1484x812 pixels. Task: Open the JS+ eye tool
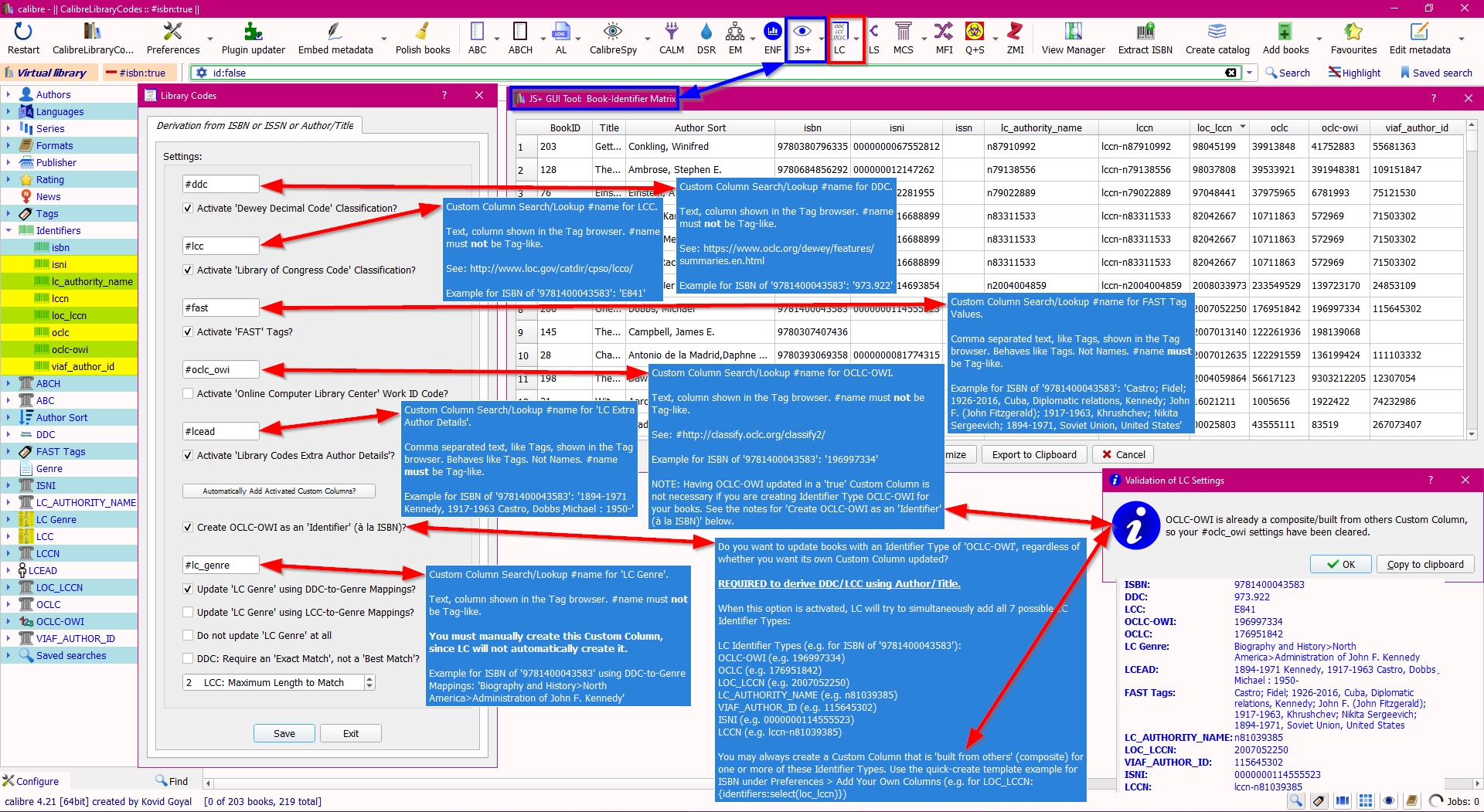click(x=802, y=32)
